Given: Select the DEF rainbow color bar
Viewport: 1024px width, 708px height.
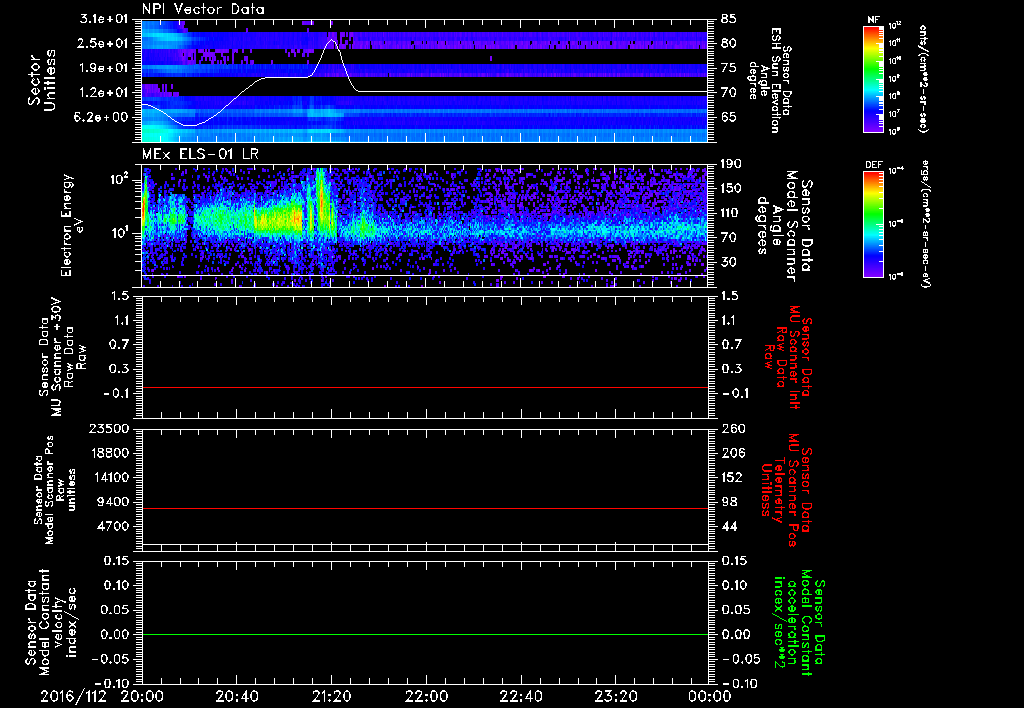Looking at the screenshot, I should pyautogui.click(x=873, y=224).
